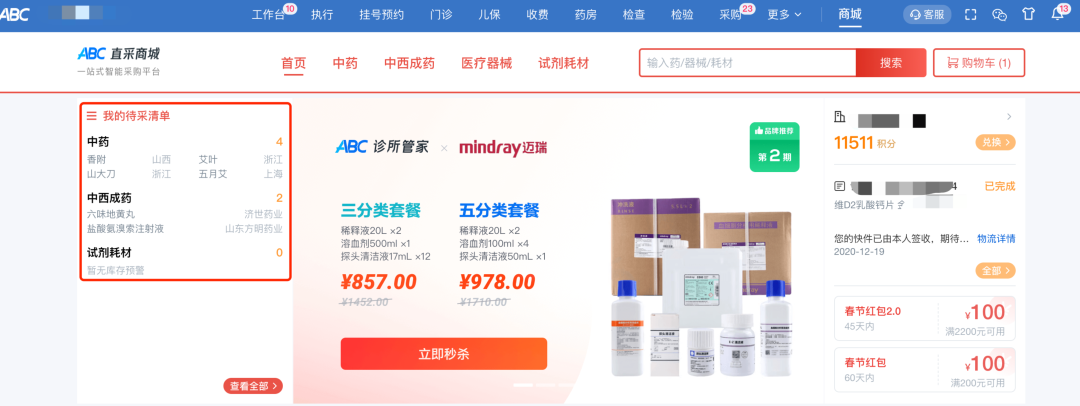Click the ABC logo in top bar
The width and height of the screenshot is (1080, 406).
tap(14, 14)
